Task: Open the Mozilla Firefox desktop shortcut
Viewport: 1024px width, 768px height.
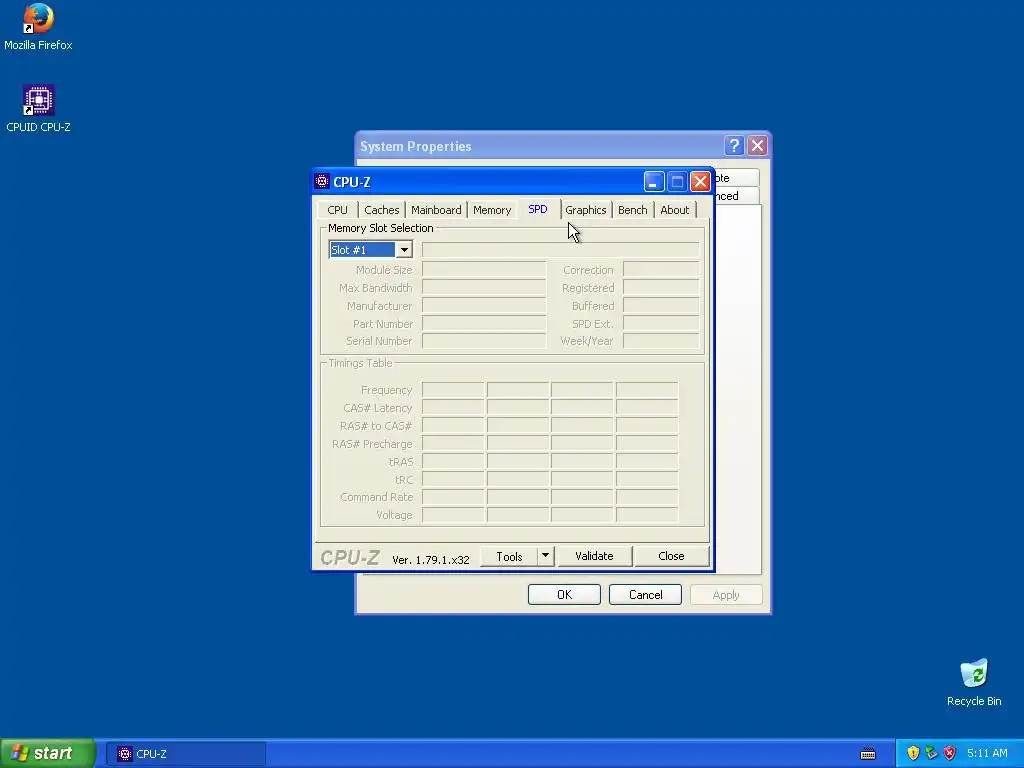Action: tap(38, 26)
